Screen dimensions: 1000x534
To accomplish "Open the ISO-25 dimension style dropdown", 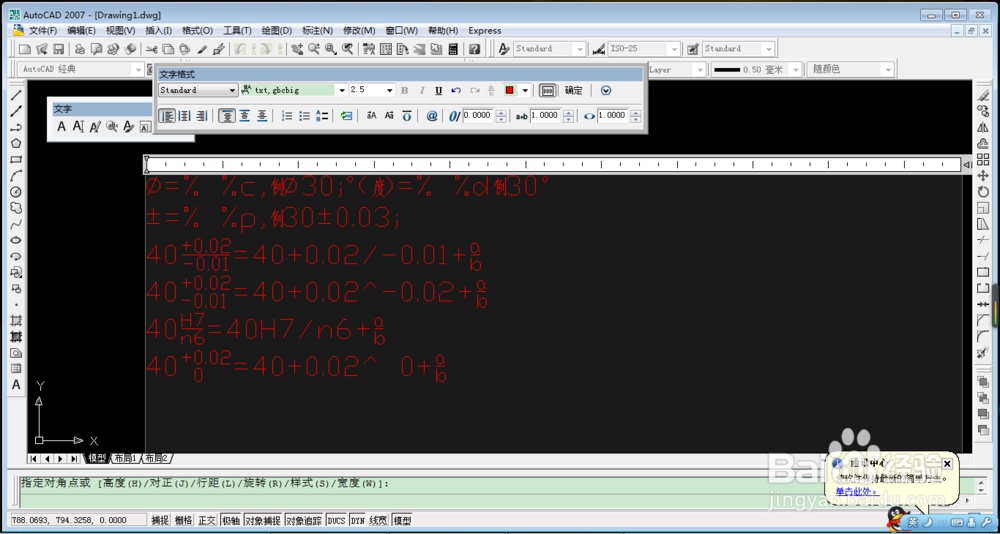I will pos(674,48).
